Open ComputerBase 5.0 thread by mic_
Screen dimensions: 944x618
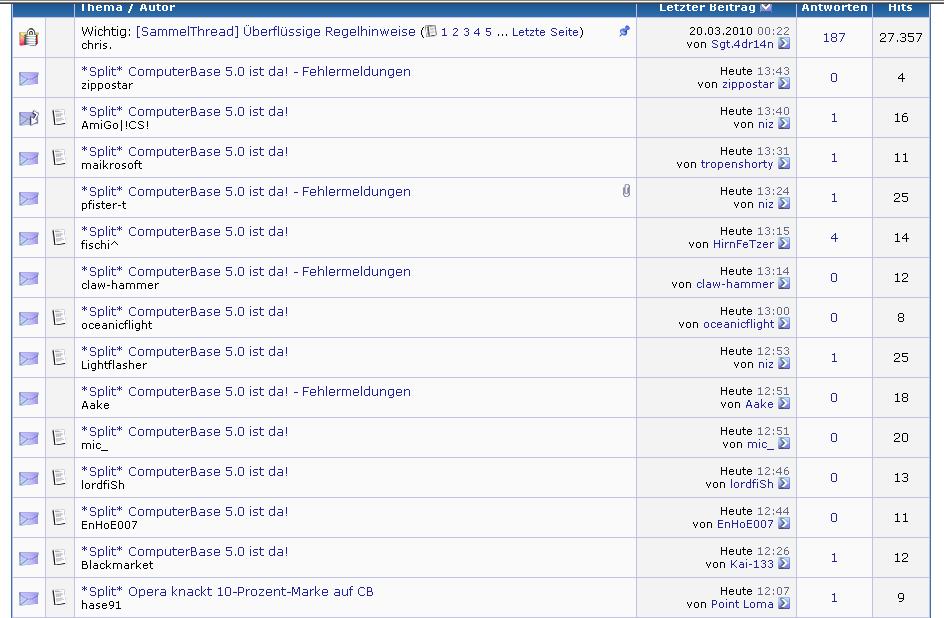click(x=184, y=431)
